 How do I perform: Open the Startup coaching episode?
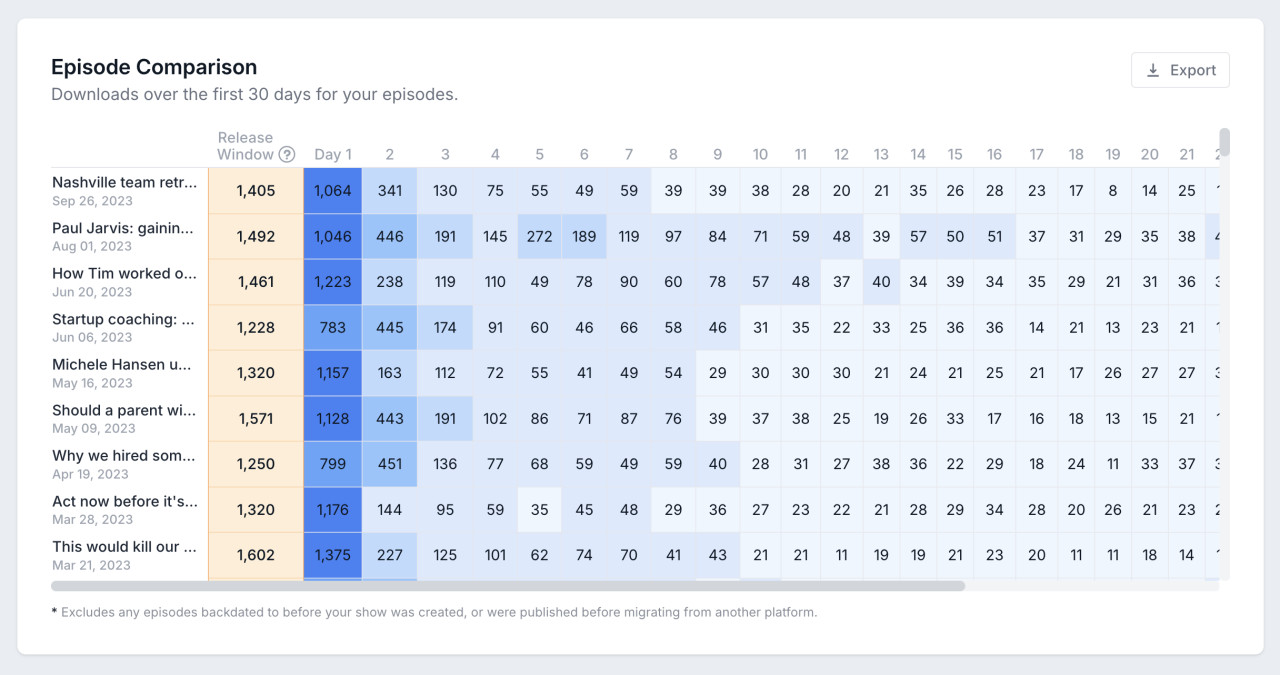(x=124, y=319)
